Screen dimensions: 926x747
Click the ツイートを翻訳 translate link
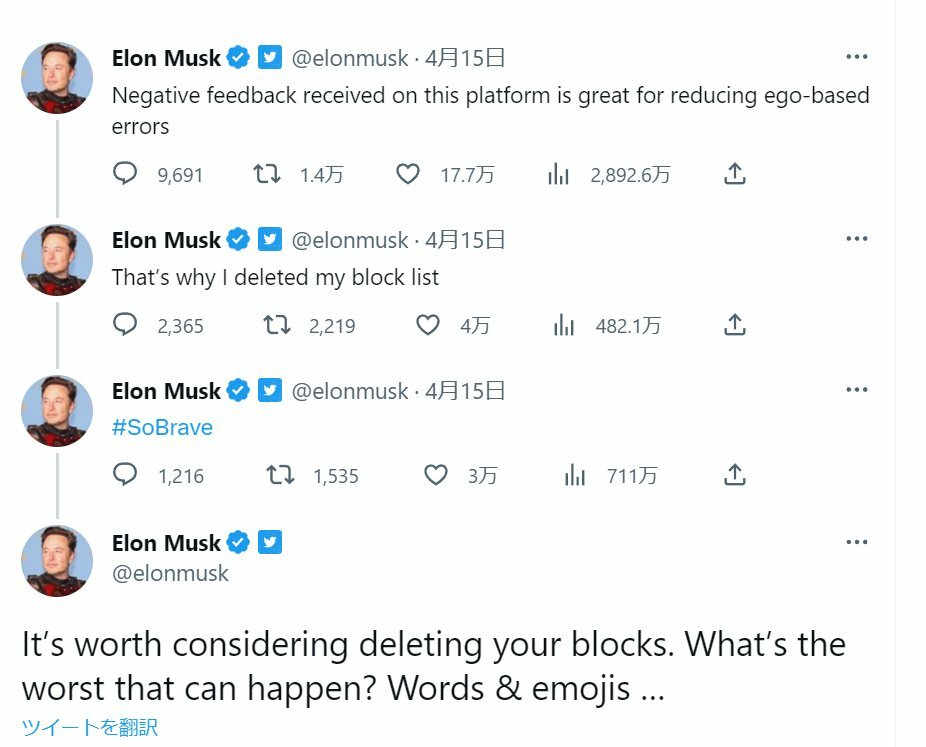point(90,727)
